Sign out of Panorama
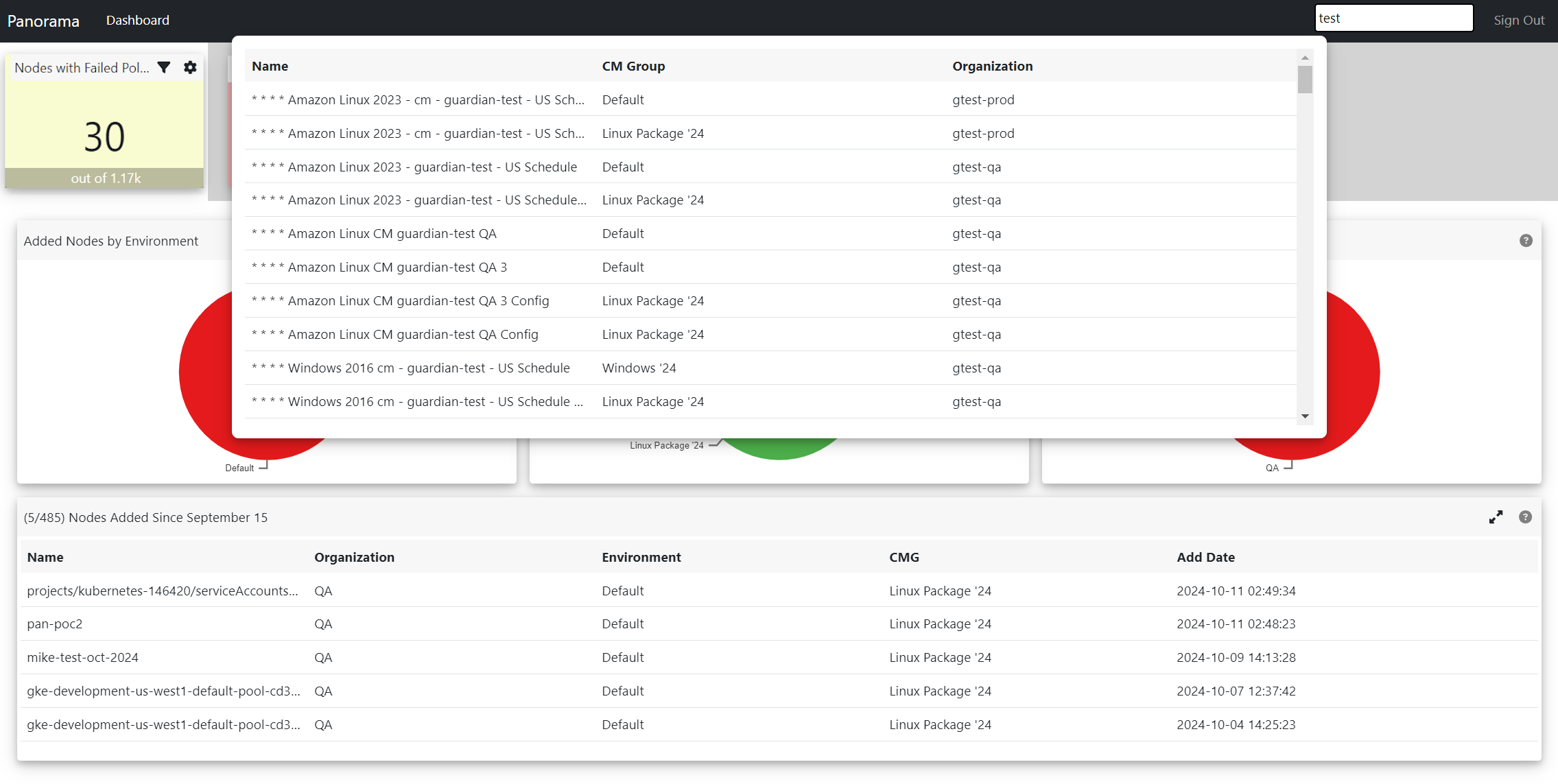 click(x=1519, y=21)
